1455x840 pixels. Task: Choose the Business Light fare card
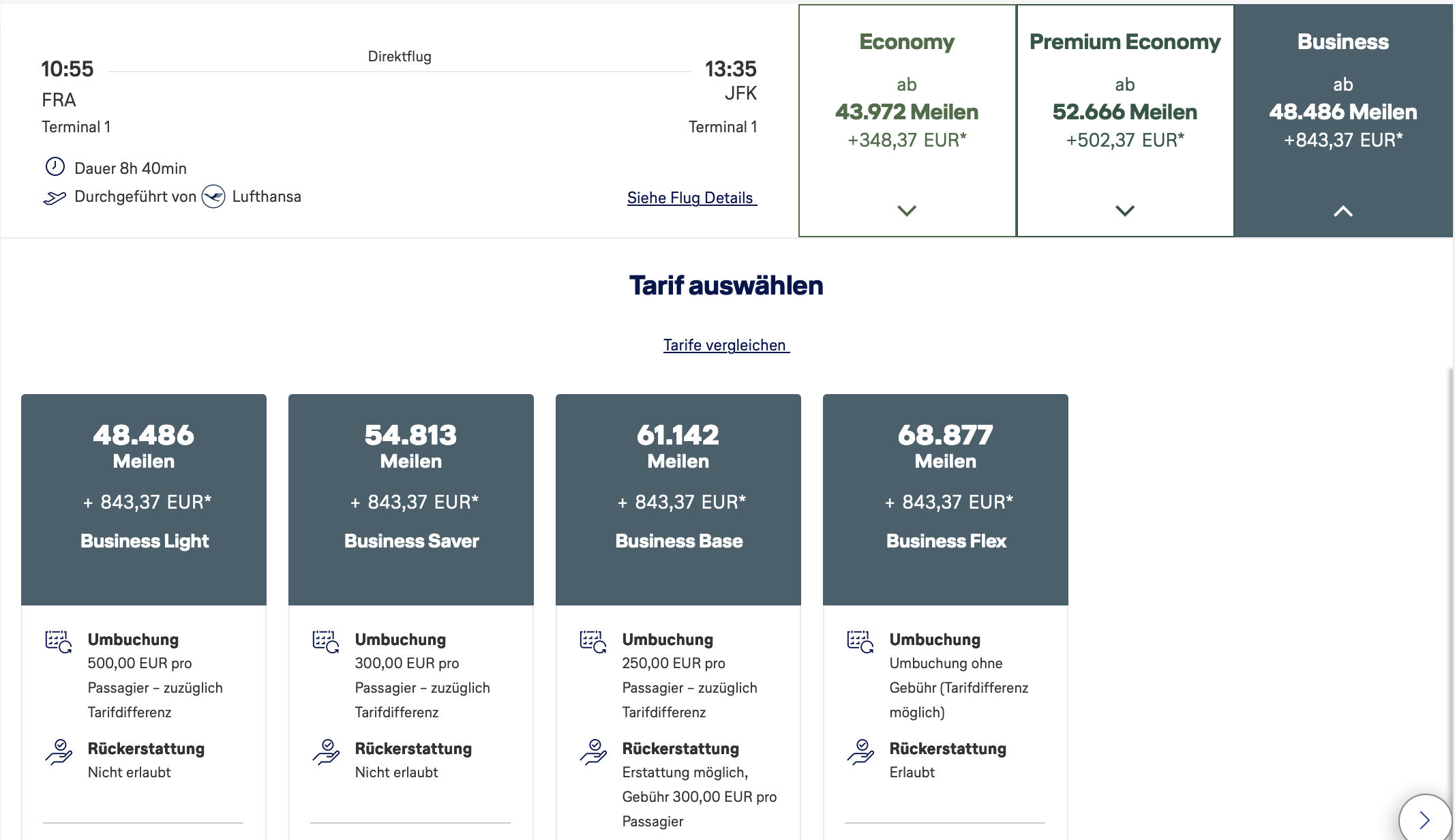(144, 500)
